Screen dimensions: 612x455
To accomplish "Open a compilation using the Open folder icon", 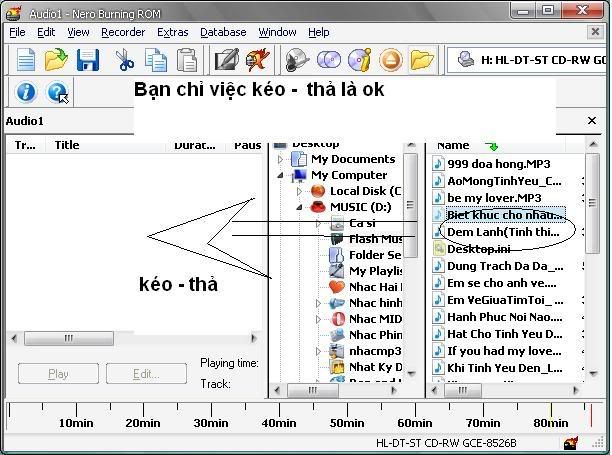I will [x=56, y=59].
